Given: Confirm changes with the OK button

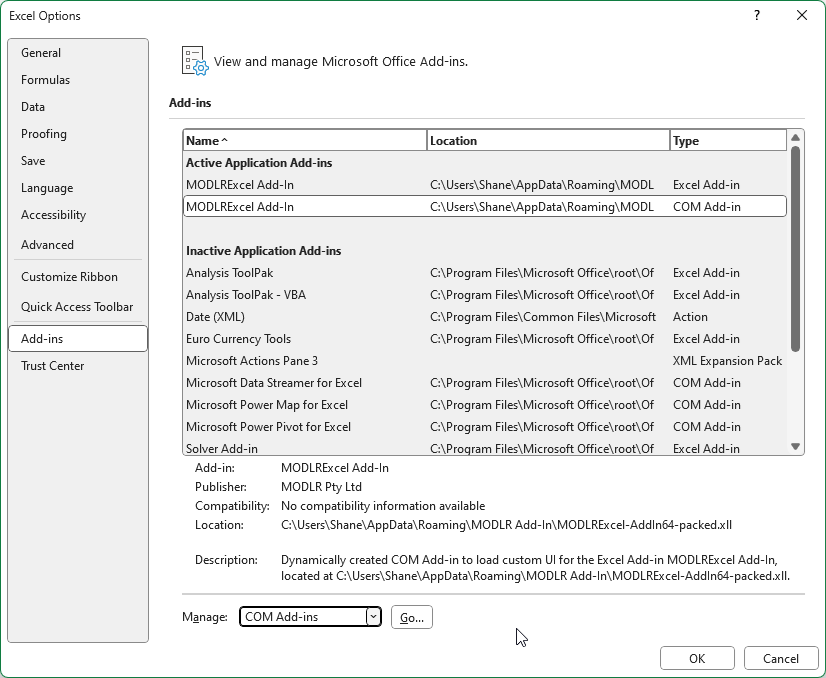Looking at the screenshot, I should (x=697, y=658).
